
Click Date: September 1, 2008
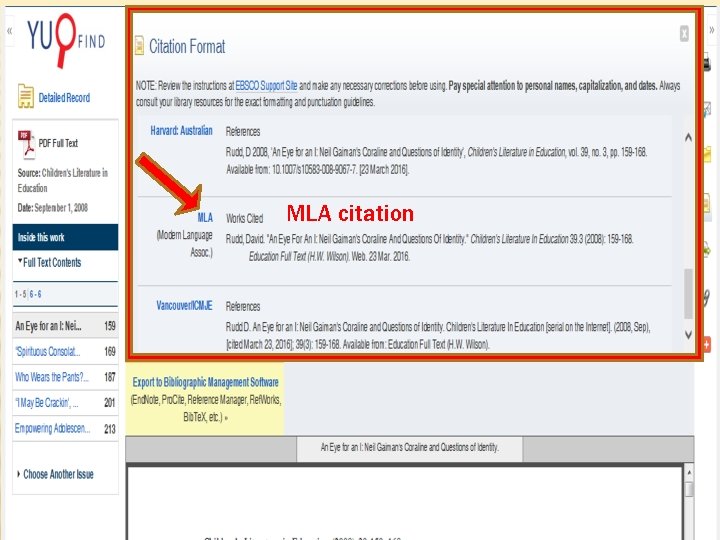pyautogui.click(x=53, y=208)
